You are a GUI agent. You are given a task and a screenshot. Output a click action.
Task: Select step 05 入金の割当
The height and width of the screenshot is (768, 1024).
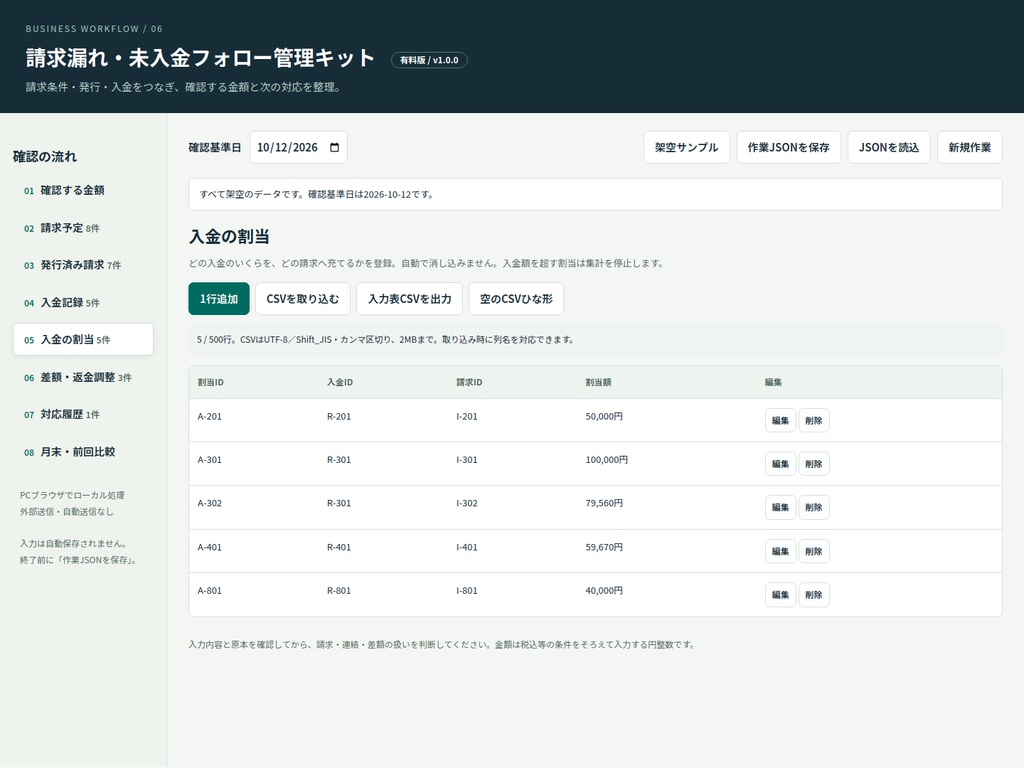tap(83, 340)
